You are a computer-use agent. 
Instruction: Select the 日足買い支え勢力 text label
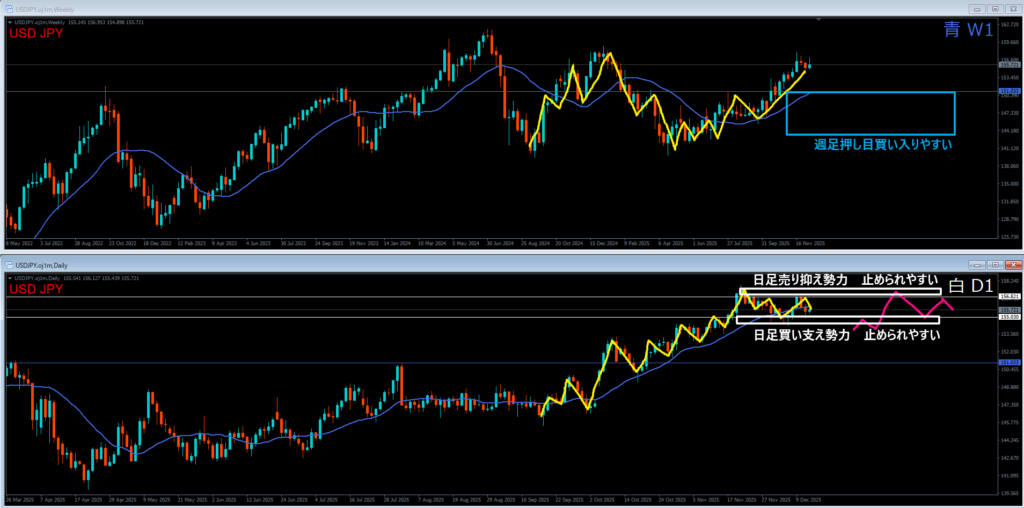pos(801,334)
